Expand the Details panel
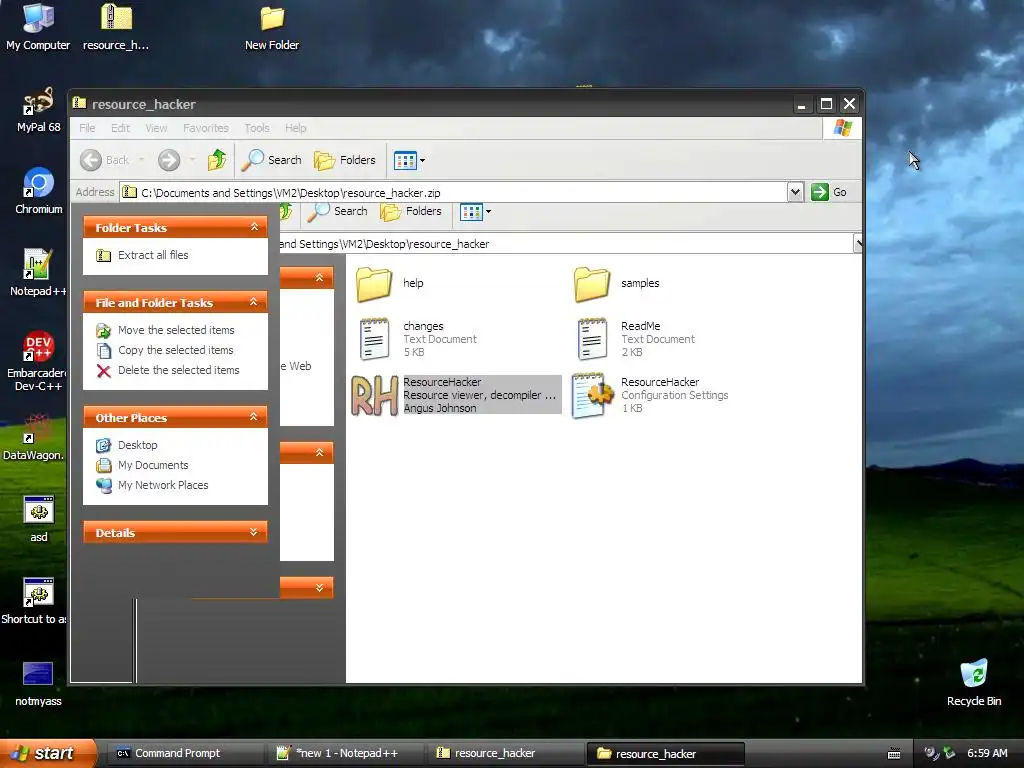This screenshot has width=1024, height=768. 254,532
